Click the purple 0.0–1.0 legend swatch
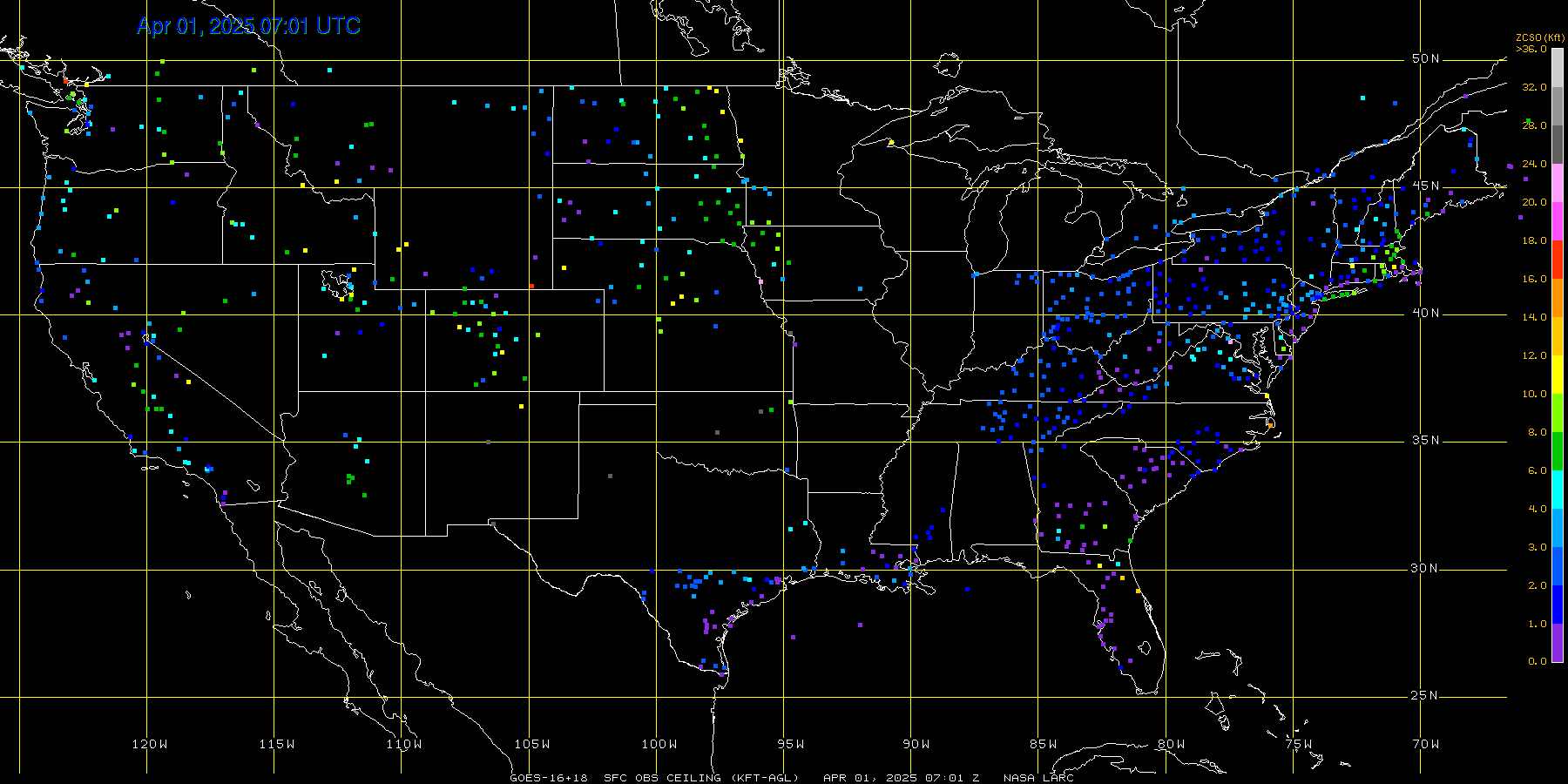1568x784 pixels. coord(1558,643)
